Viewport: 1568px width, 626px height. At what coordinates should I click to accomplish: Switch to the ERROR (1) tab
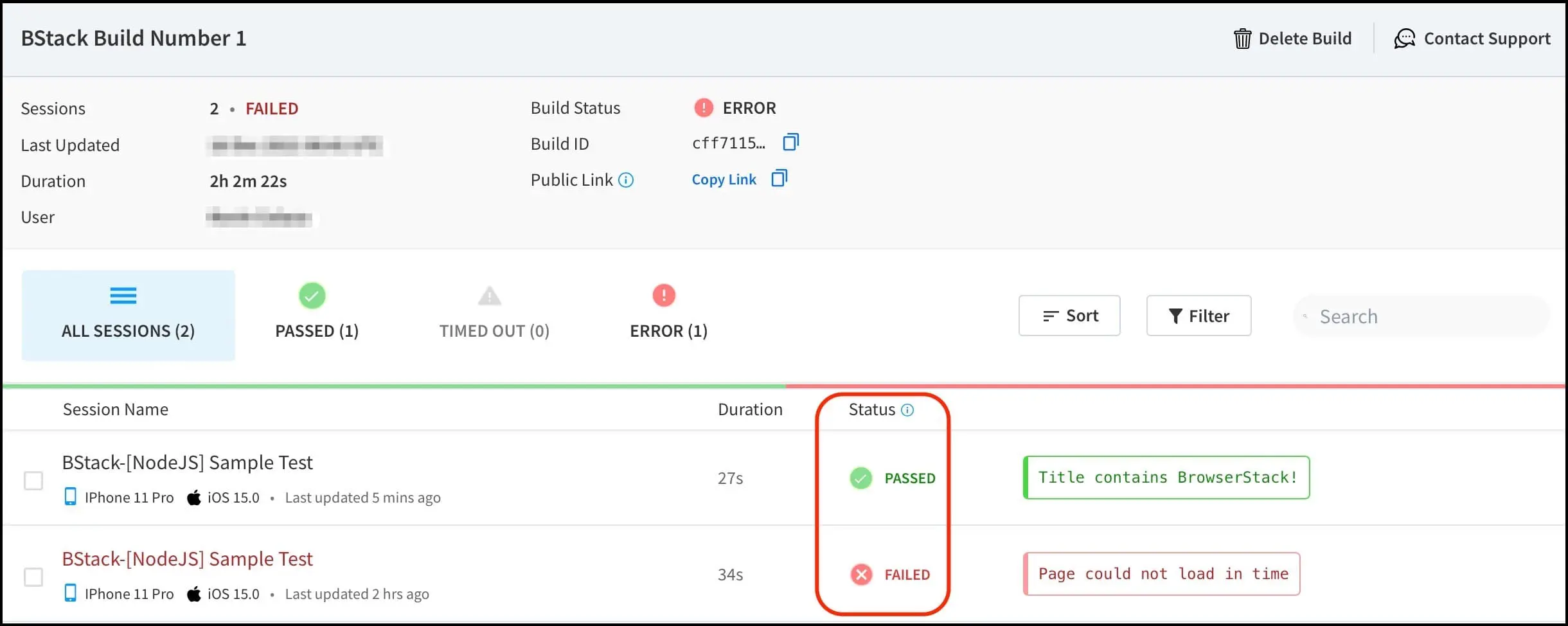[x=668, y=315]
